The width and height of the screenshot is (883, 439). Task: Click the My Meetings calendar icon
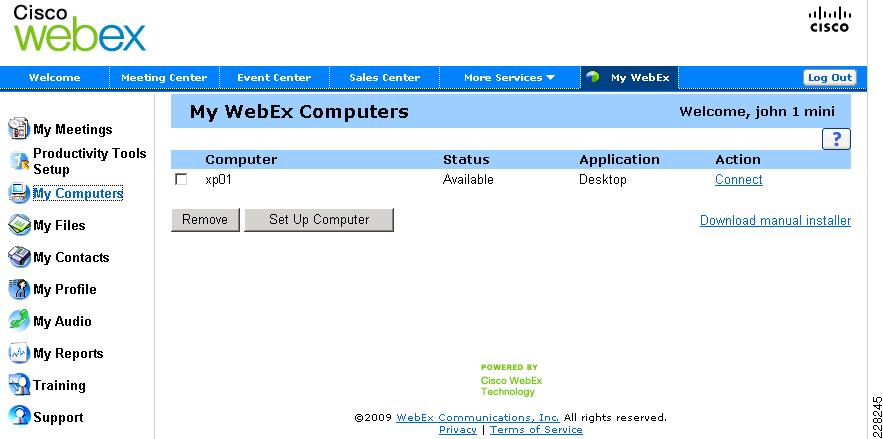[x=19, y=129]
